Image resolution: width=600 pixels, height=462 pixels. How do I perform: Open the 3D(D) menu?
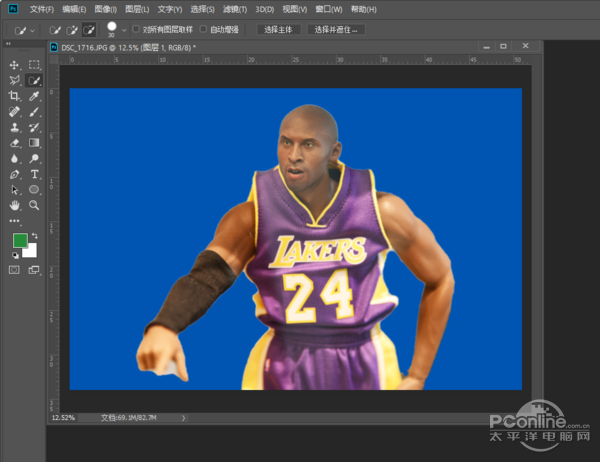pos(265,9)
